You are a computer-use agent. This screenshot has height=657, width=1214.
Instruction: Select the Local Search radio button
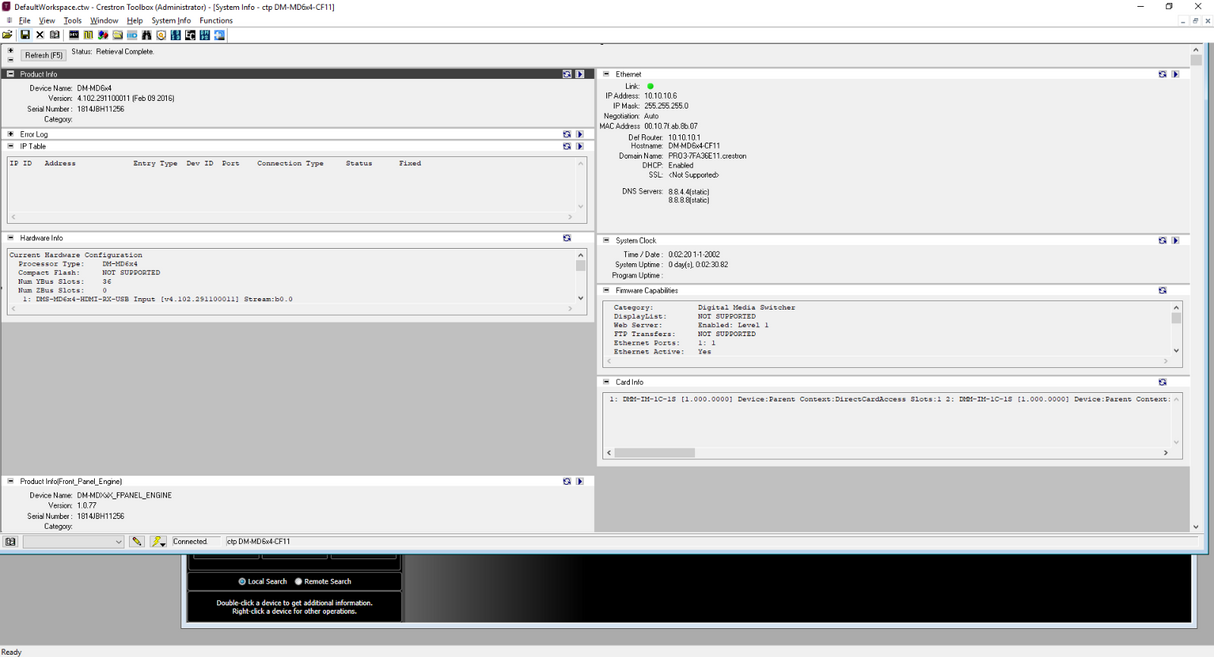pos(242,581)
